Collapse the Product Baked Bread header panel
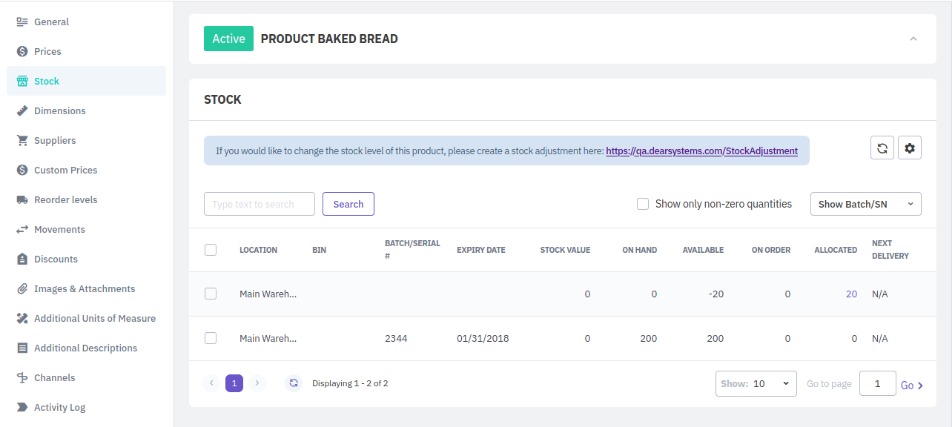 [913, 39]
